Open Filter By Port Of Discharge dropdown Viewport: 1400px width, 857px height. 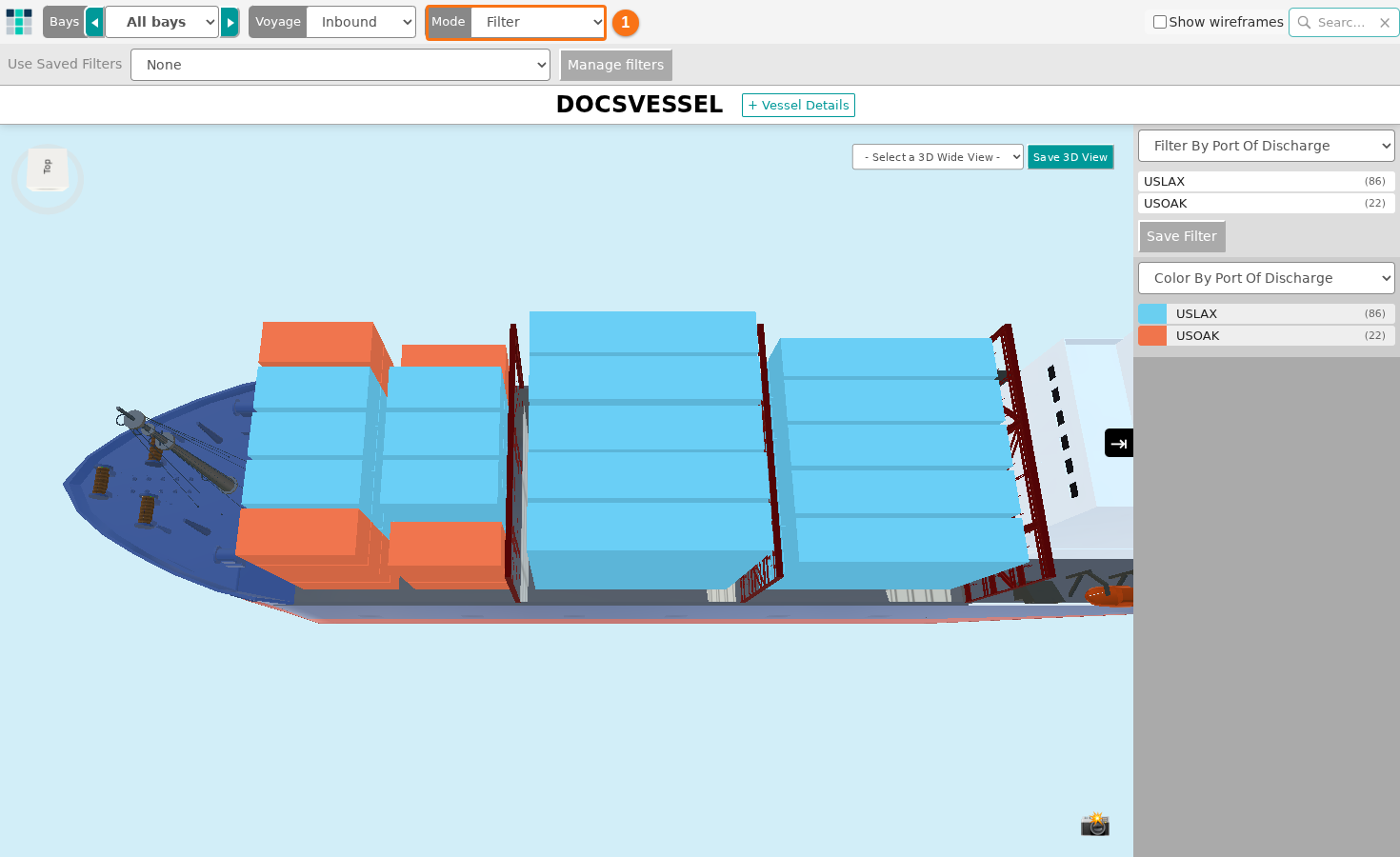pyautogui.click(x=1267, y=146)
